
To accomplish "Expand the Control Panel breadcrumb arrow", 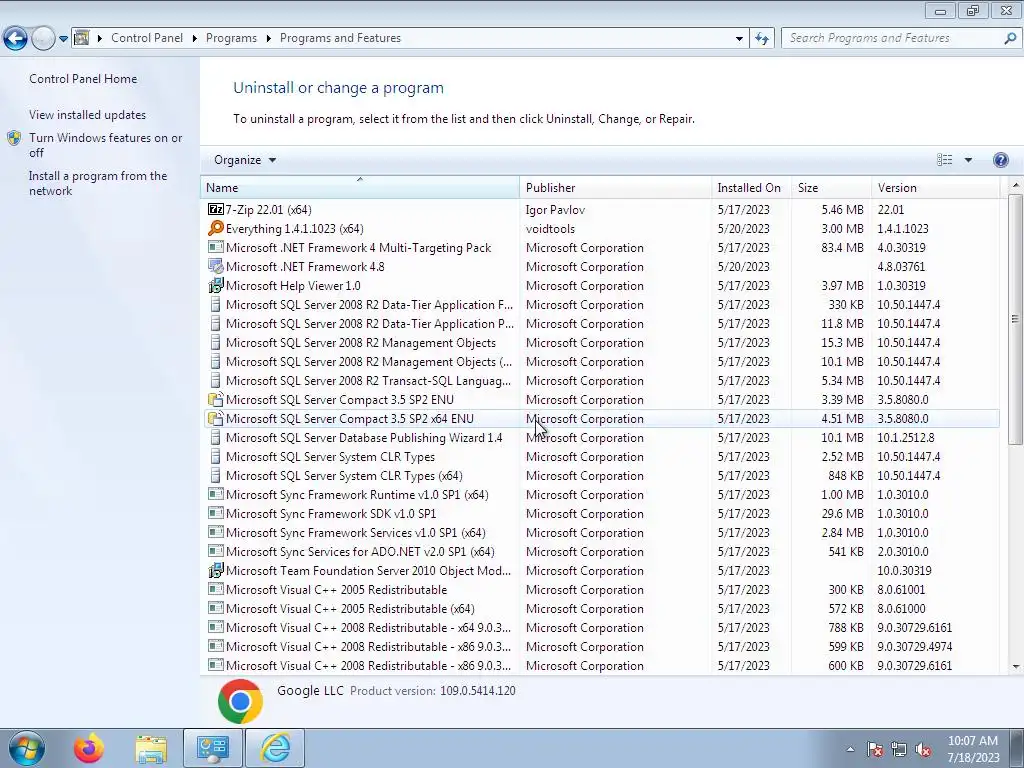I will [x=195, y=39].
